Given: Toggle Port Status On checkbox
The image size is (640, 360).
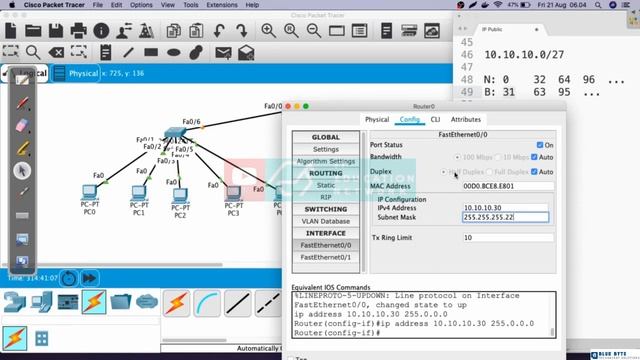Looking at the screenshot, I should click(x=540, y=145).
